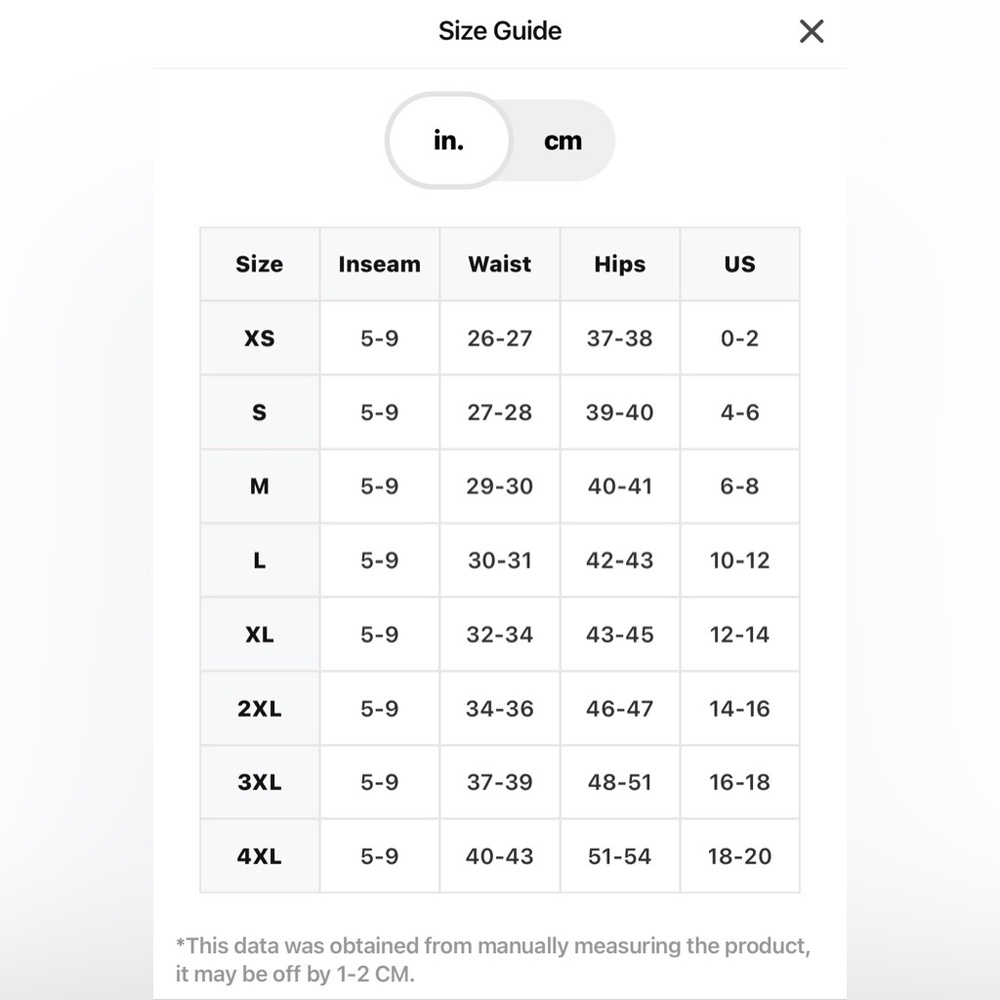Select the L size row label
The height and width of the screenshot is (1000, 1000).
(x=259, y=560)
